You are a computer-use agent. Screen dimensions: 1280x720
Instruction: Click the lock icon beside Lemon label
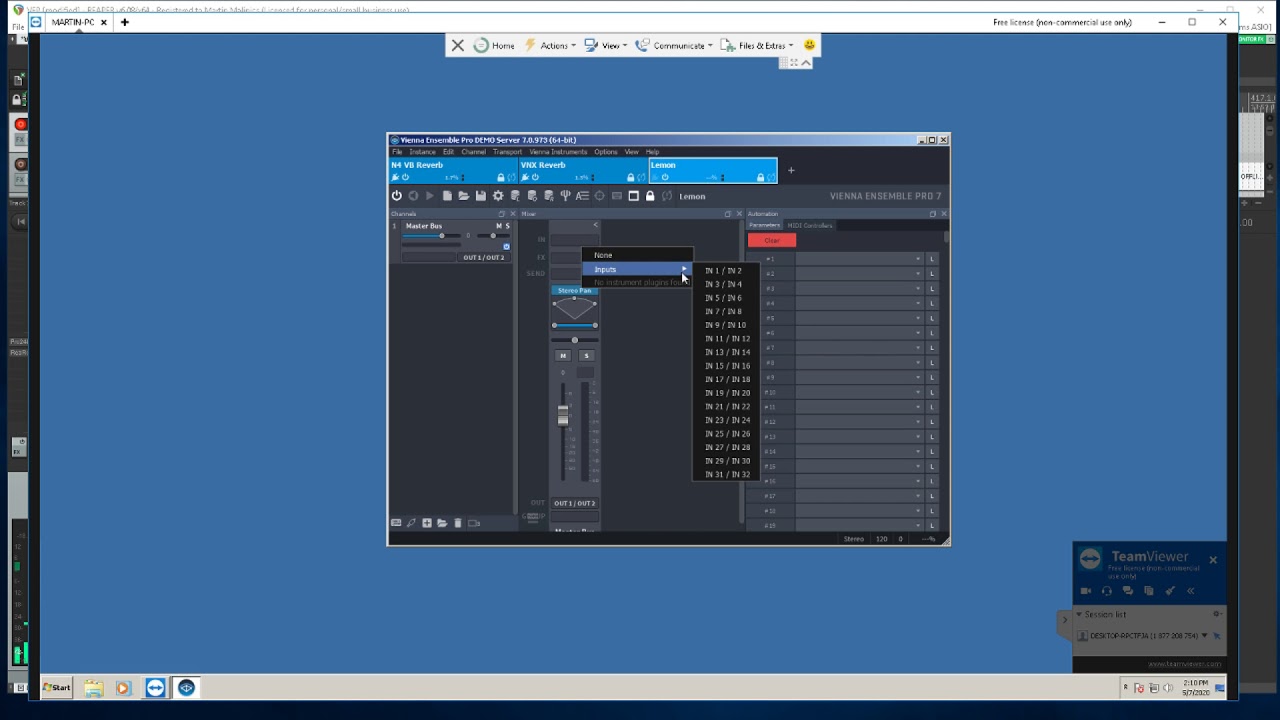[x=650, y=196]
